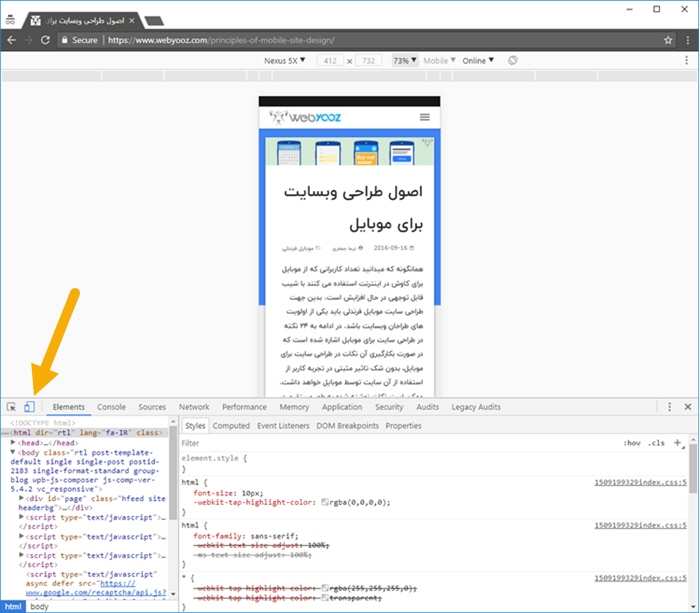Click the device width input field

click(330, 60)
